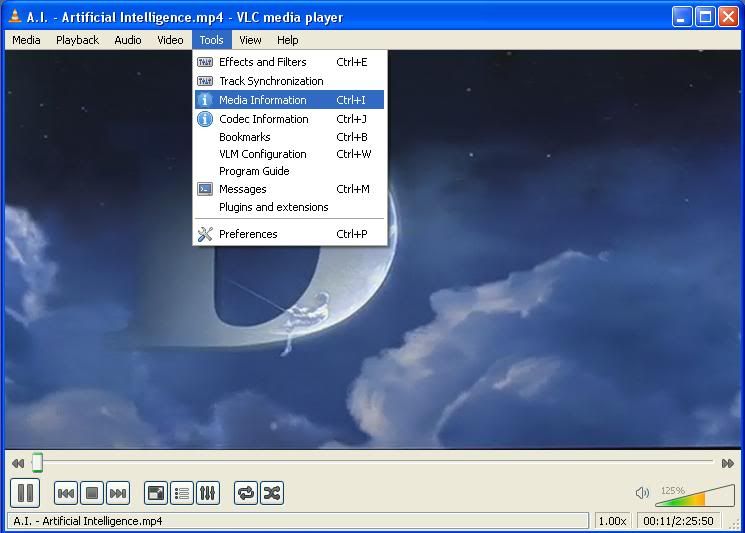
Task: Click the VLC cone title bar icon
Action: (x=15, y=16)
